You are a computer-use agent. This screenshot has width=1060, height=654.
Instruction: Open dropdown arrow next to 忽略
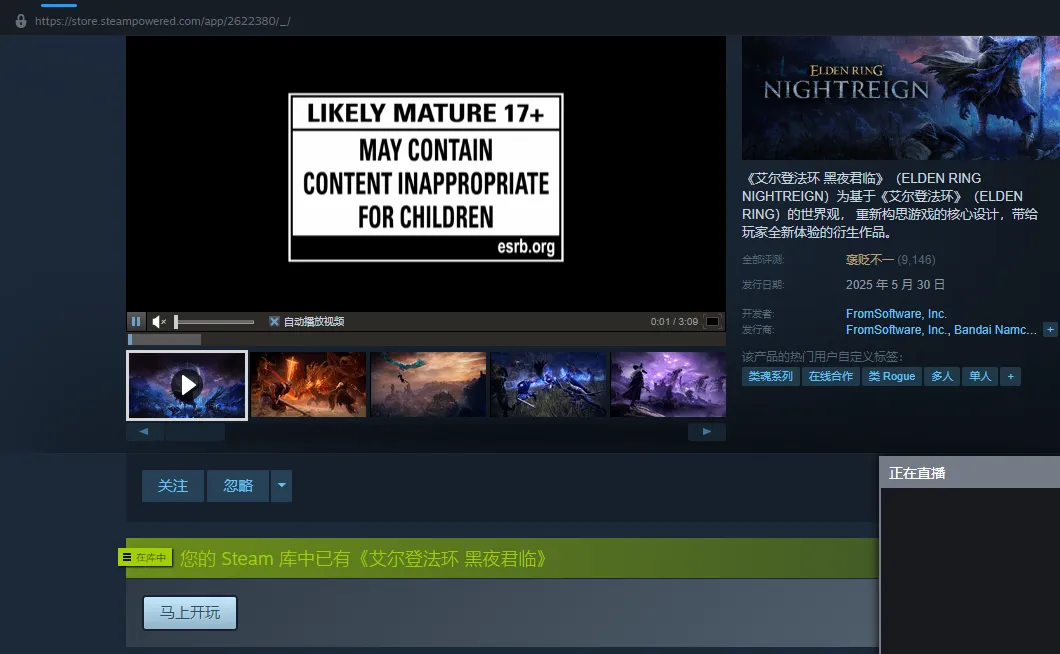(x=281, y=486)
